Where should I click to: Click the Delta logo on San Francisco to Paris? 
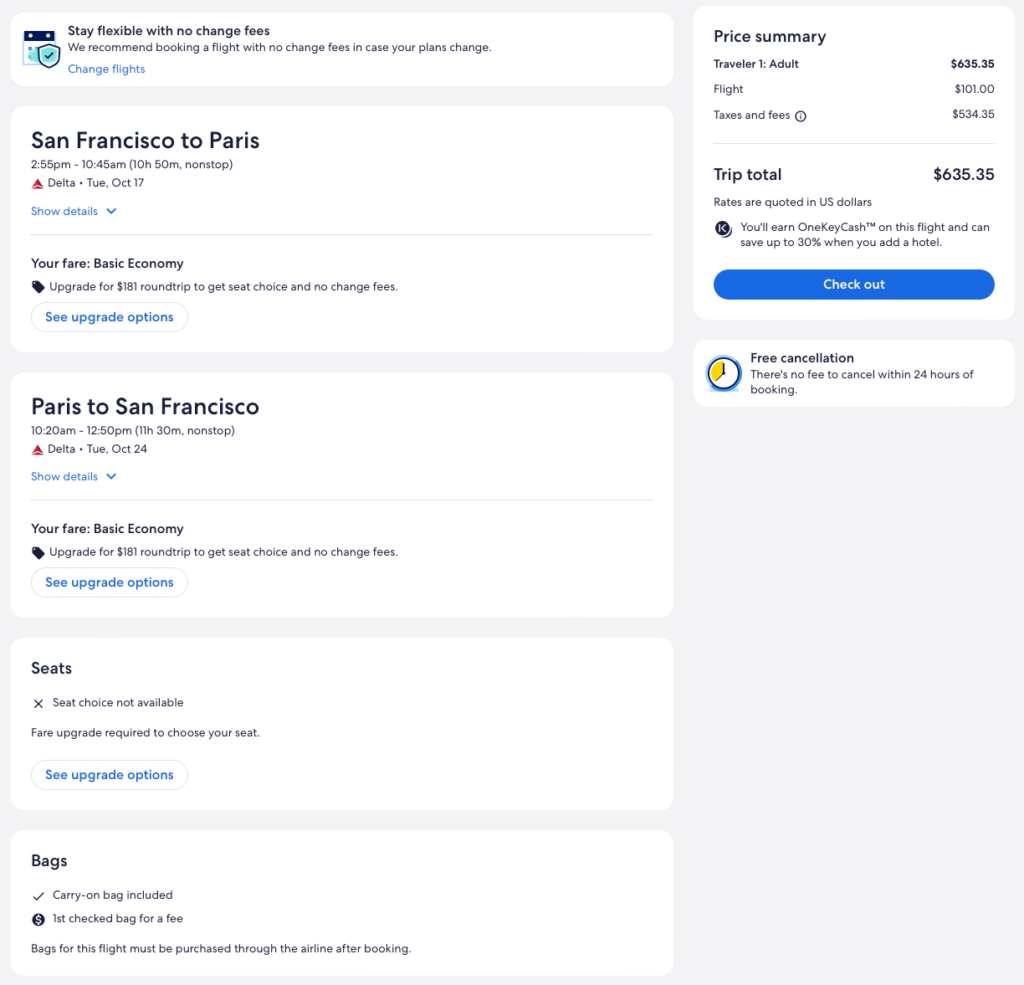[38, 184]
